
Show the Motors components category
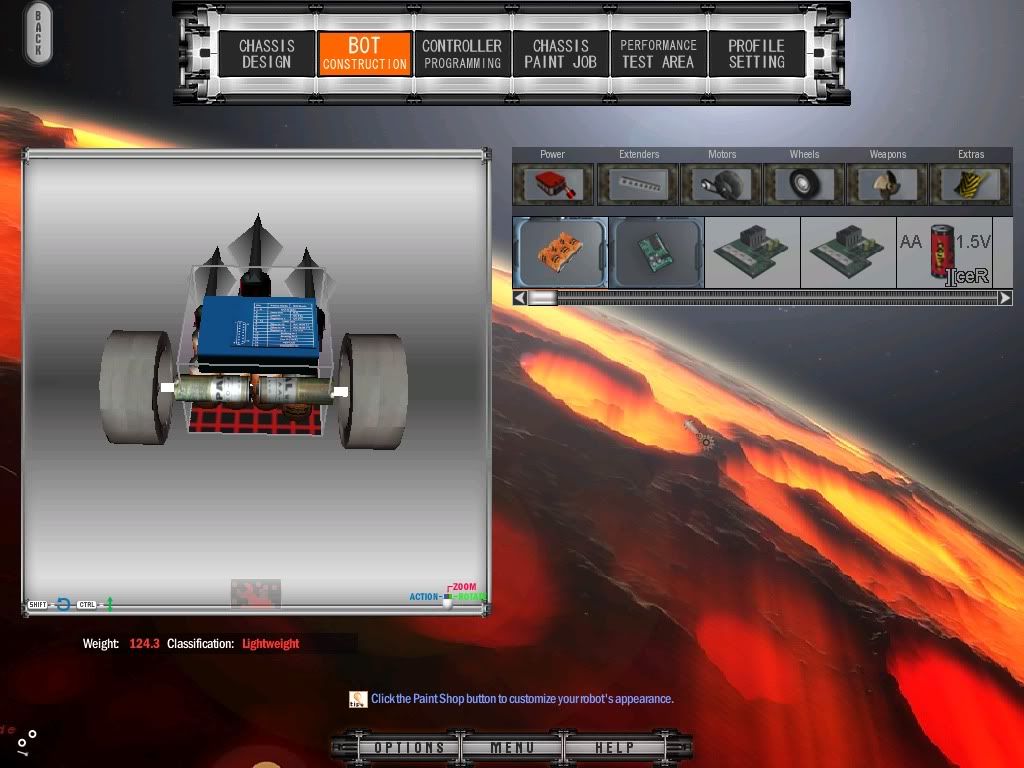(x=721, y=184)
